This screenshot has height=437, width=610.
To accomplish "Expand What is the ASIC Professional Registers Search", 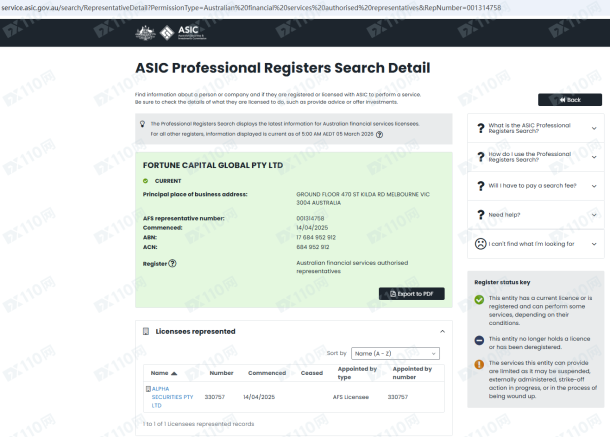I will (536, 128).
